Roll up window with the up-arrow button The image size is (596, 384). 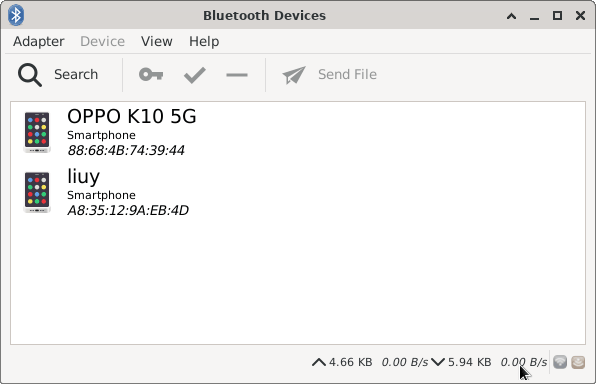512,16
